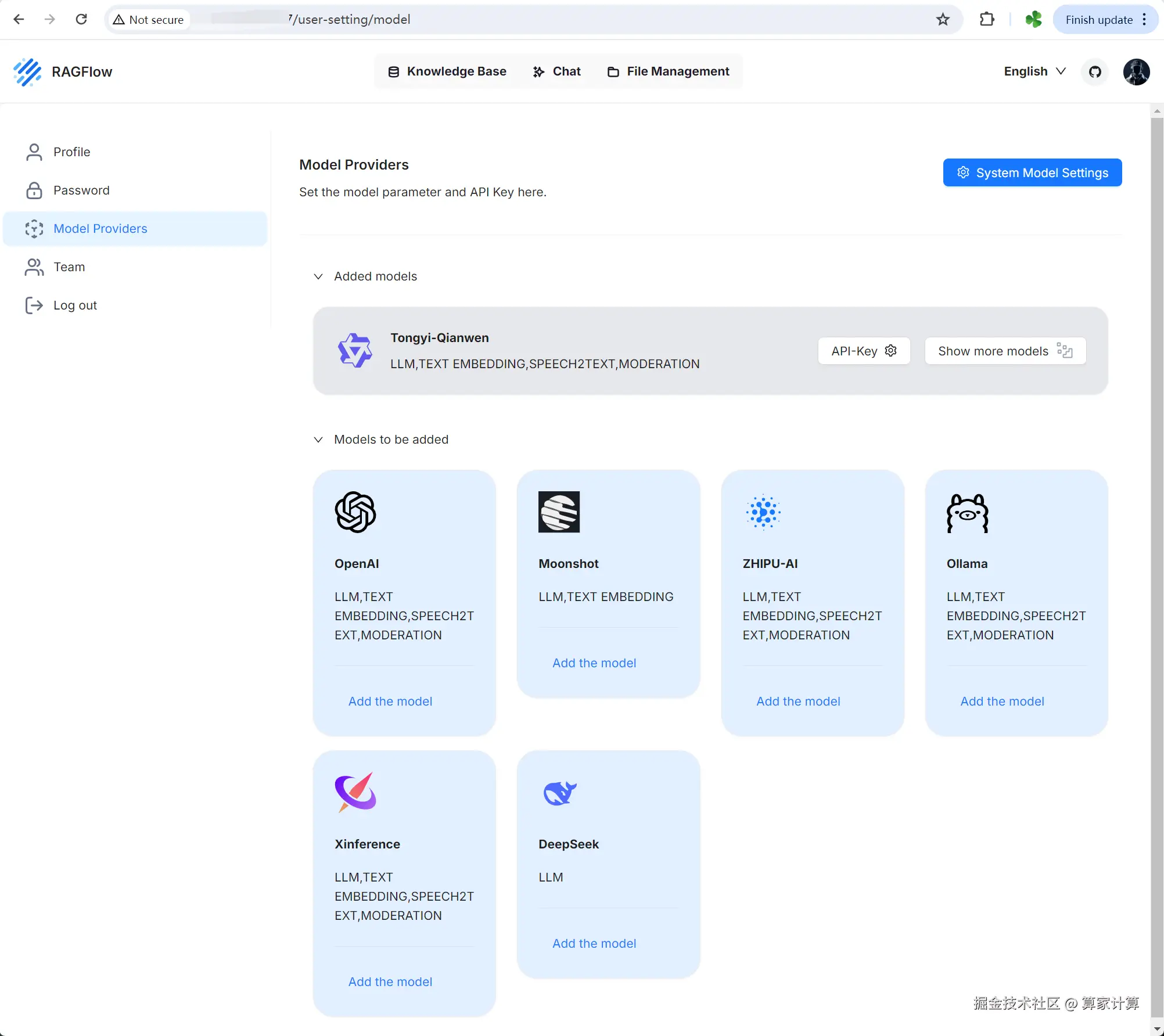
Task: Click Add the model under Moonshot
Action: [x=594, y=663]
